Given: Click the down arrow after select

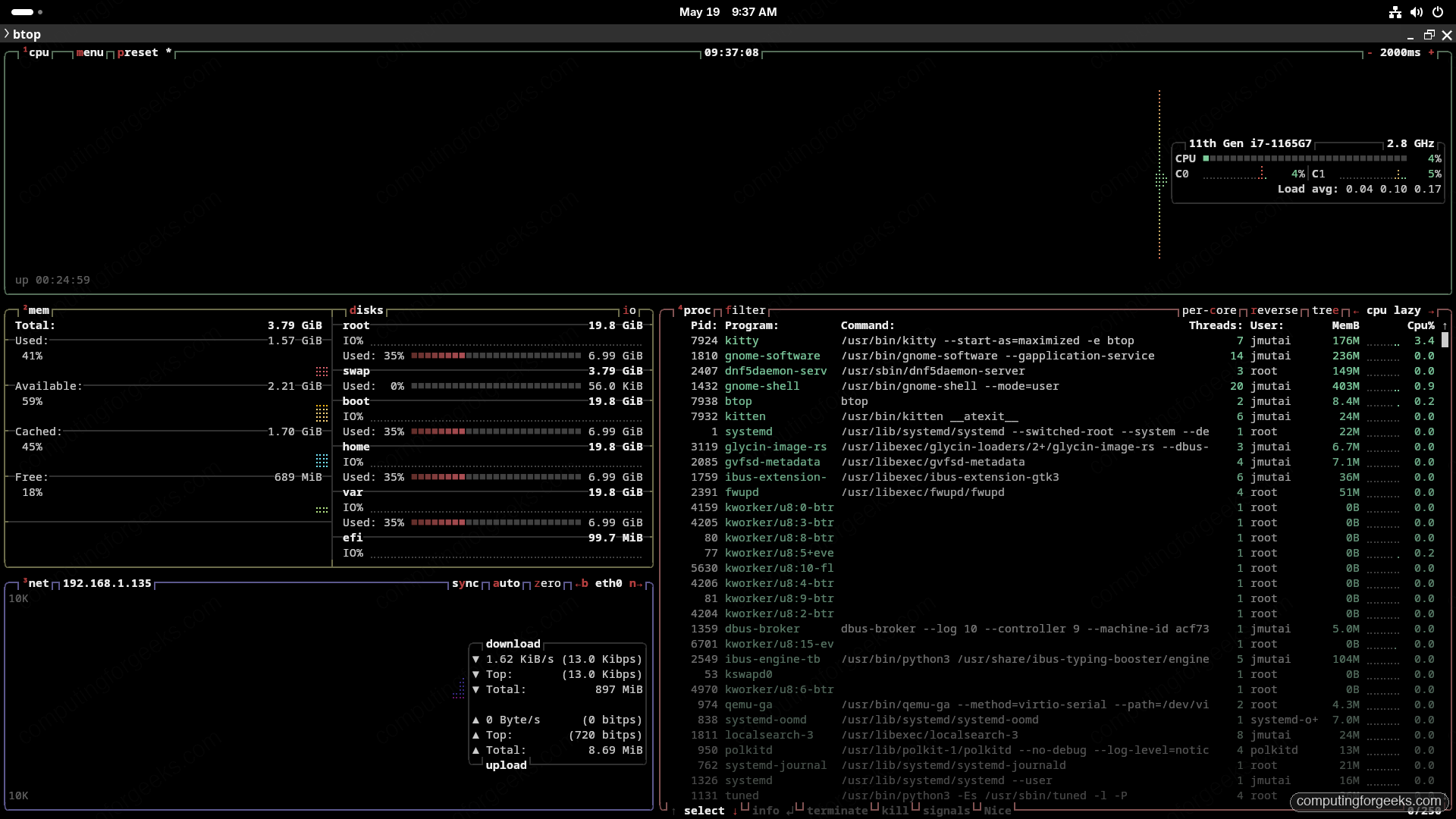Looking at the screenshot, I should (x=735, y=811).
